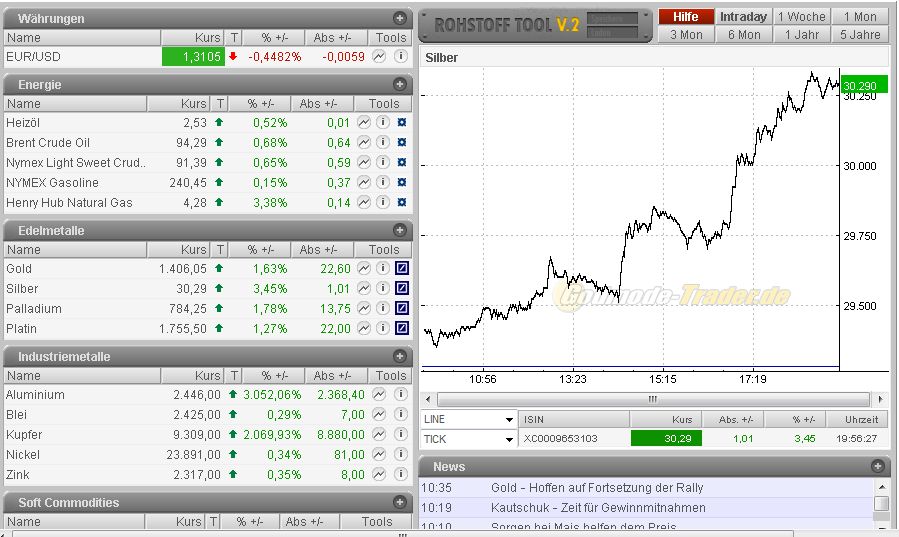
Task: Switch chart to the 1 Woche timeframe
Action: pos(802,17)
